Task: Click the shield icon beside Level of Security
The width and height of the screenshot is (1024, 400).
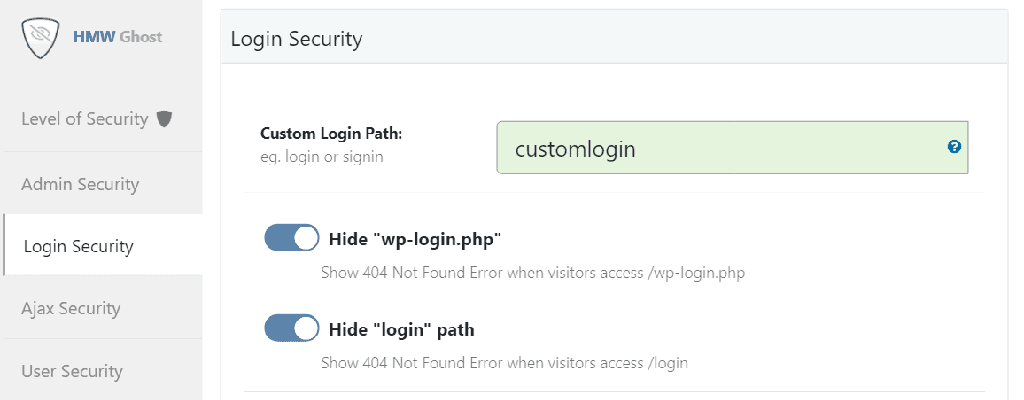Action: coord(165,119)
